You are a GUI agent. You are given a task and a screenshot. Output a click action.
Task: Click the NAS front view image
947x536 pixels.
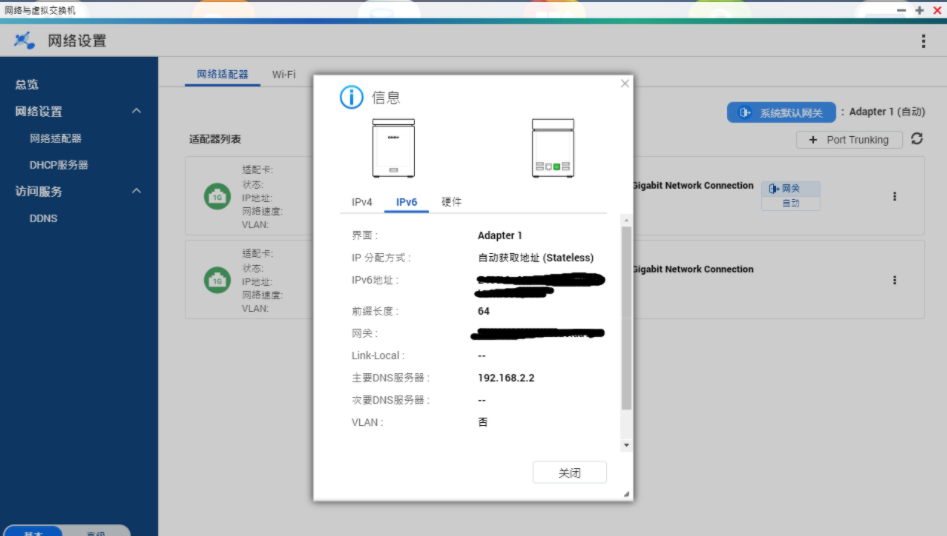point(393,148)
